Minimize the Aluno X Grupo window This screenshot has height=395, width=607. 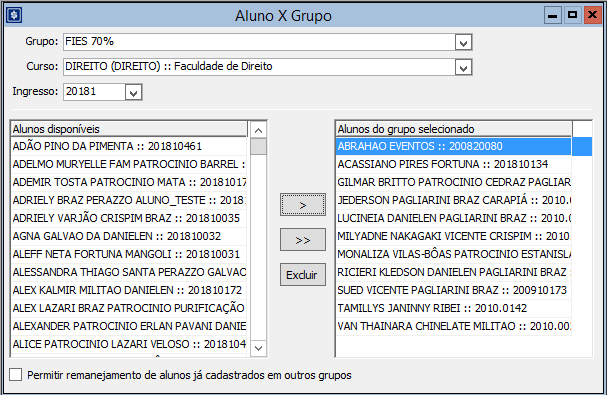click(552, 15)
